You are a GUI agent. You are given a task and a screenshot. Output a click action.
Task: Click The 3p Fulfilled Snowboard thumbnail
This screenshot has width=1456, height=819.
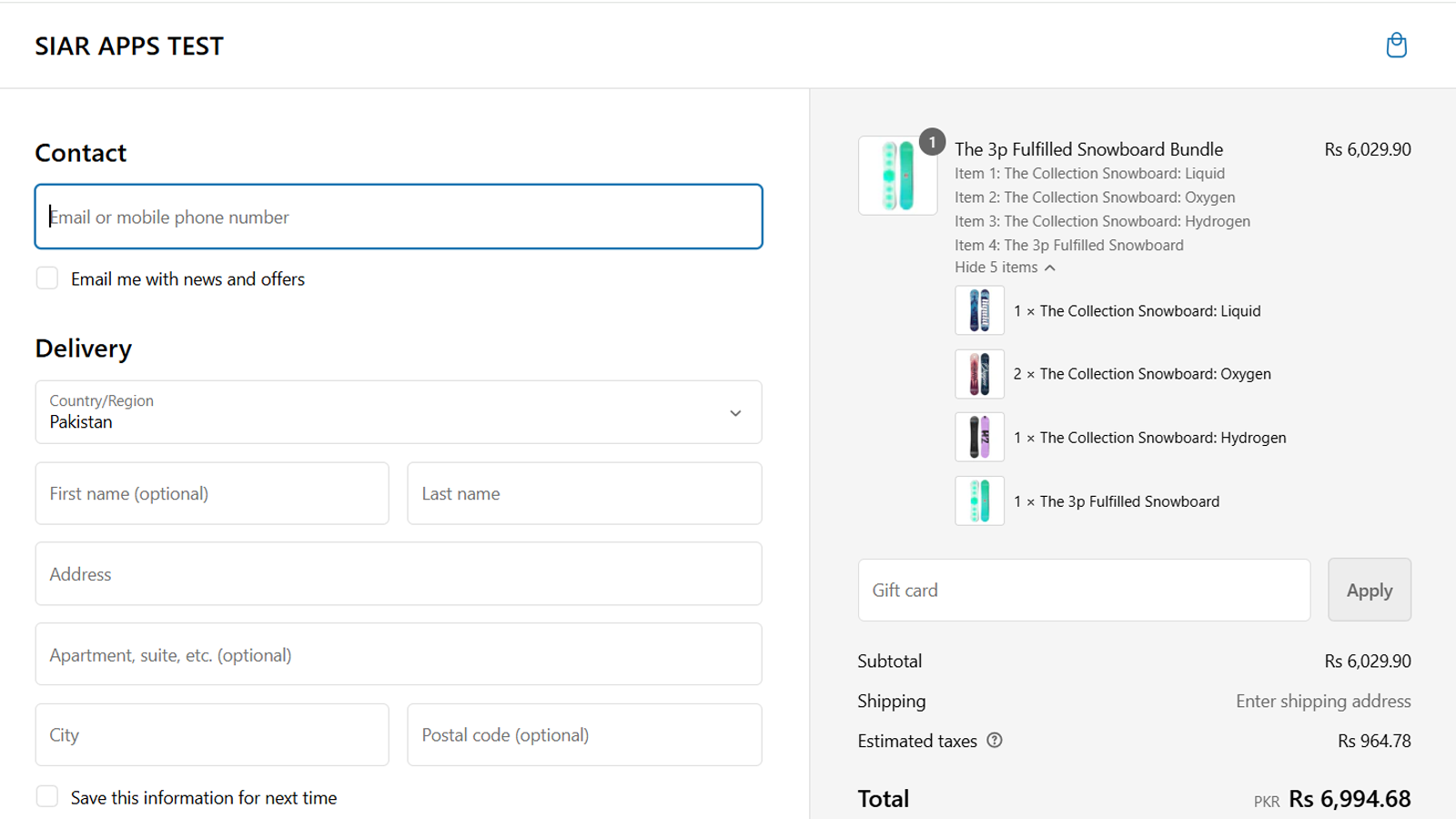(x=979, y=500)
